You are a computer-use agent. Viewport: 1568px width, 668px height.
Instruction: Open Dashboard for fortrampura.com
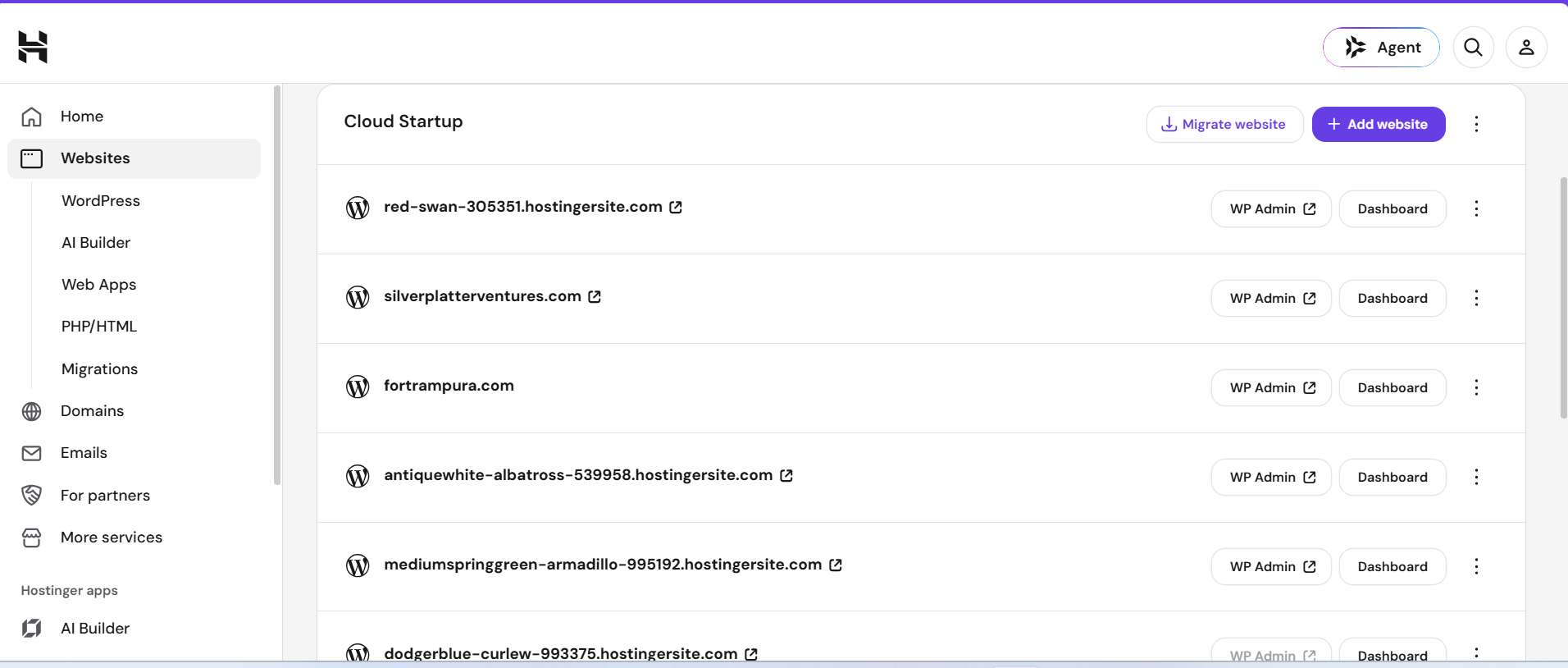1393,388
